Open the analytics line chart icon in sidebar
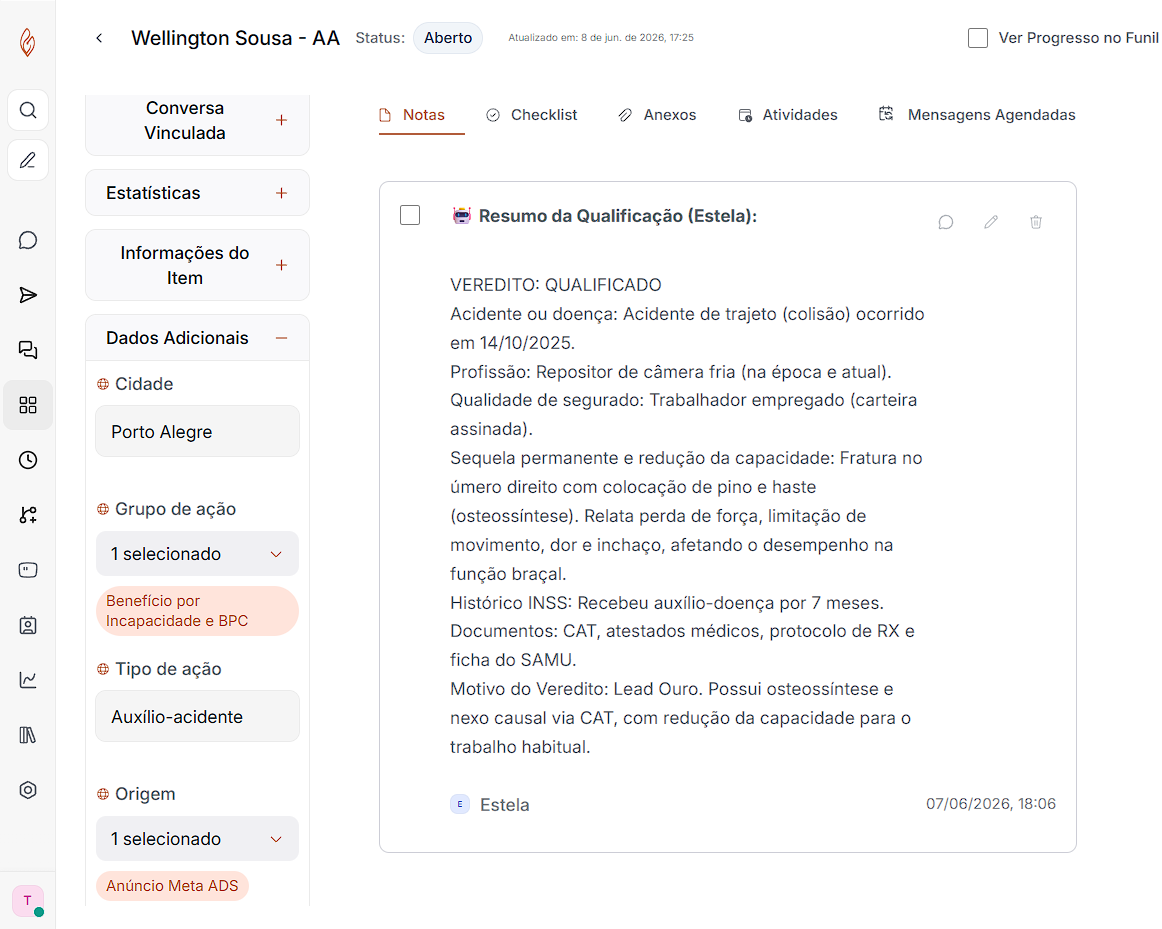Screen dimensions: 1162x929 pyautogui.click(x=28, y=679)
